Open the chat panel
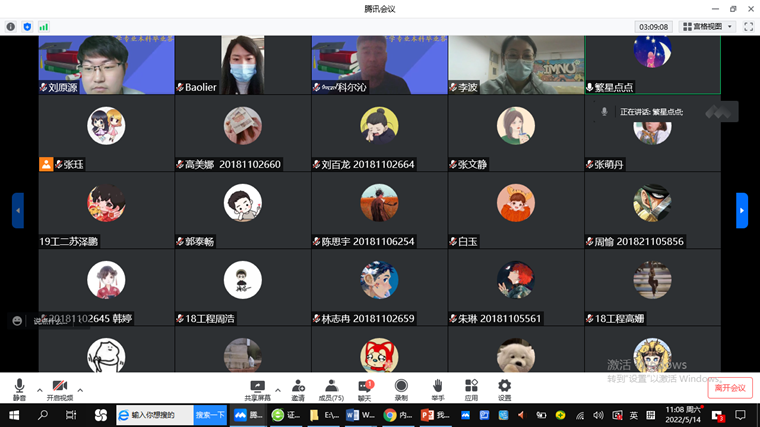Image resolution: width=760 pixels, height=427 pixels. [x=365, y=388]
